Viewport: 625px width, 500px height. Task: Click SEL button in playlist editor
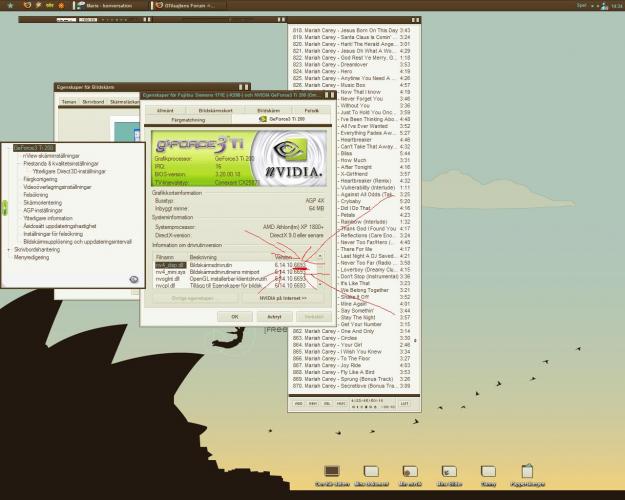(x=327, y=404)
